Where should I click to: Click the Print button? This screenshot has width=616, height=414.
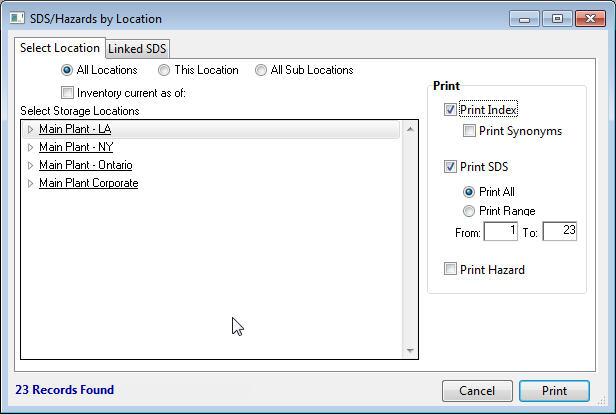click(554, 391)
